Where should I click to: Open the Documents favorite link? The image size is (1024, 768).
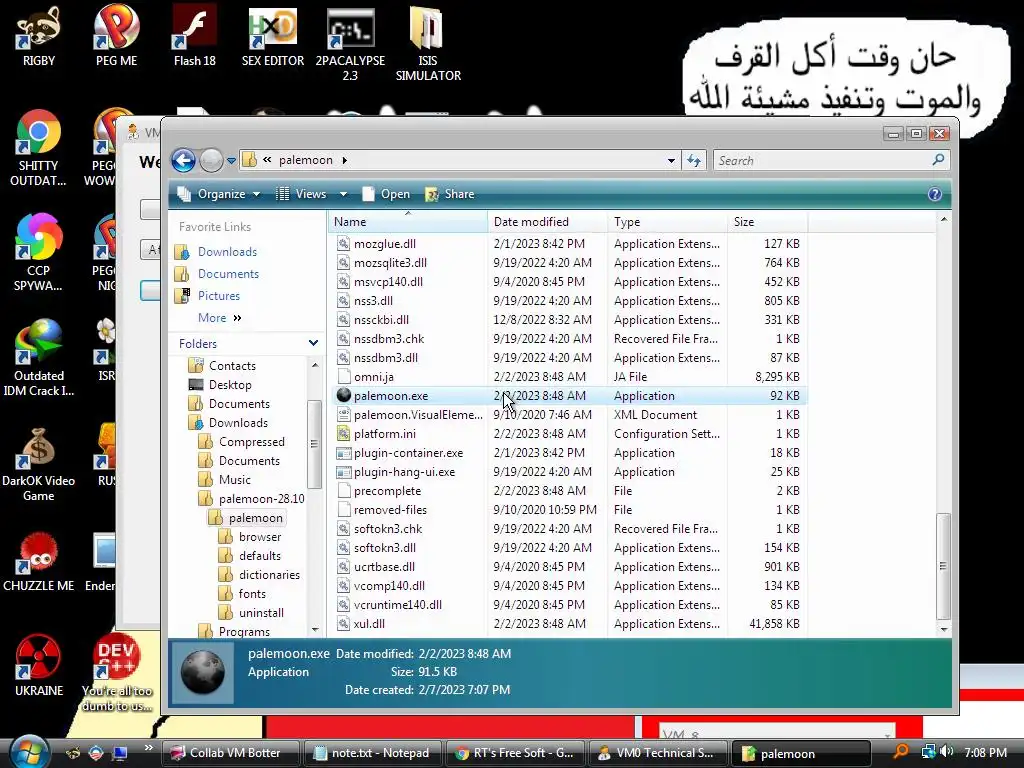tap(228, 274)
